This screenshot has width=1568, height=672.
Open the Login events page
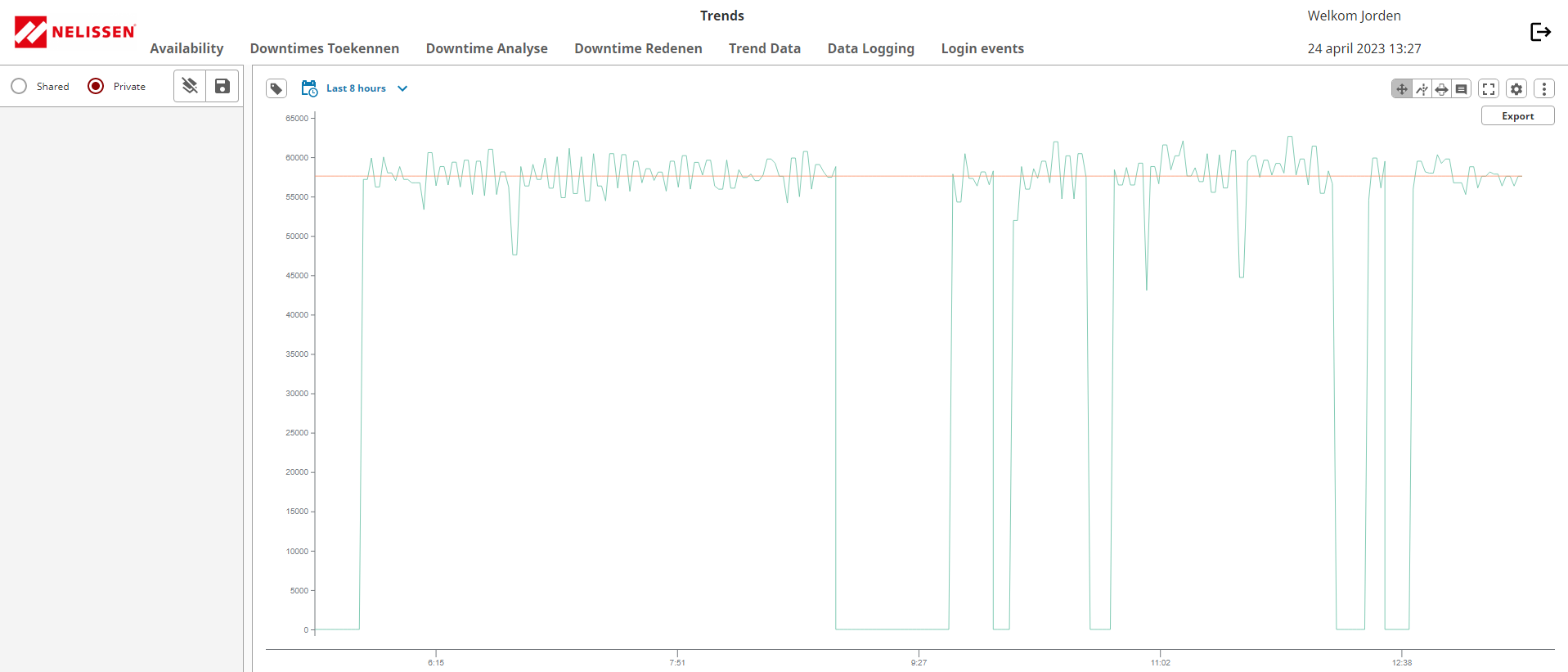[x=982, y=48]
